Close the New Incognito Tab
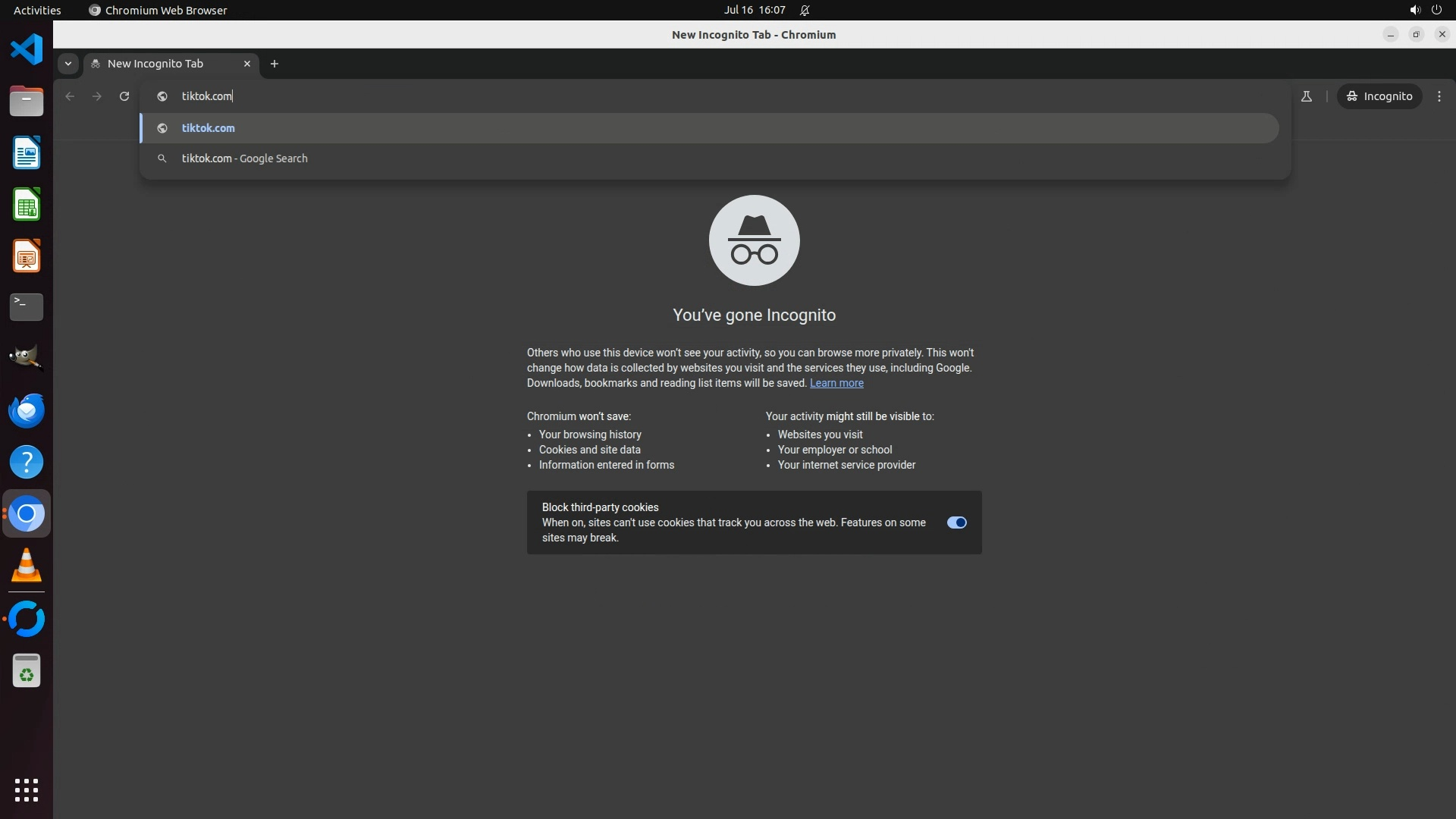Image resolution: width=1456 pixels, height=819 pixels. 246,64
